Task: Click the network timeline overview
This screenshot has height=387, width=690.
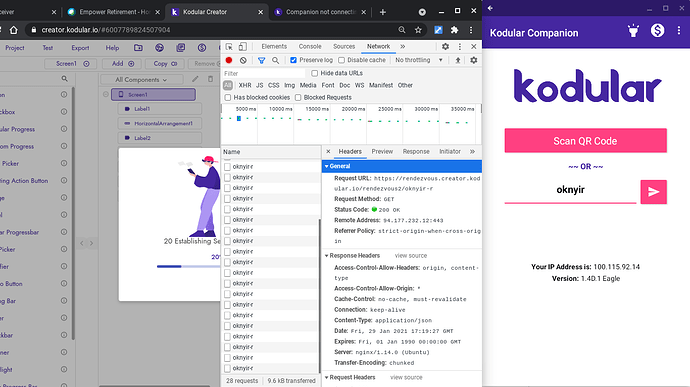Action: [350, 124]
